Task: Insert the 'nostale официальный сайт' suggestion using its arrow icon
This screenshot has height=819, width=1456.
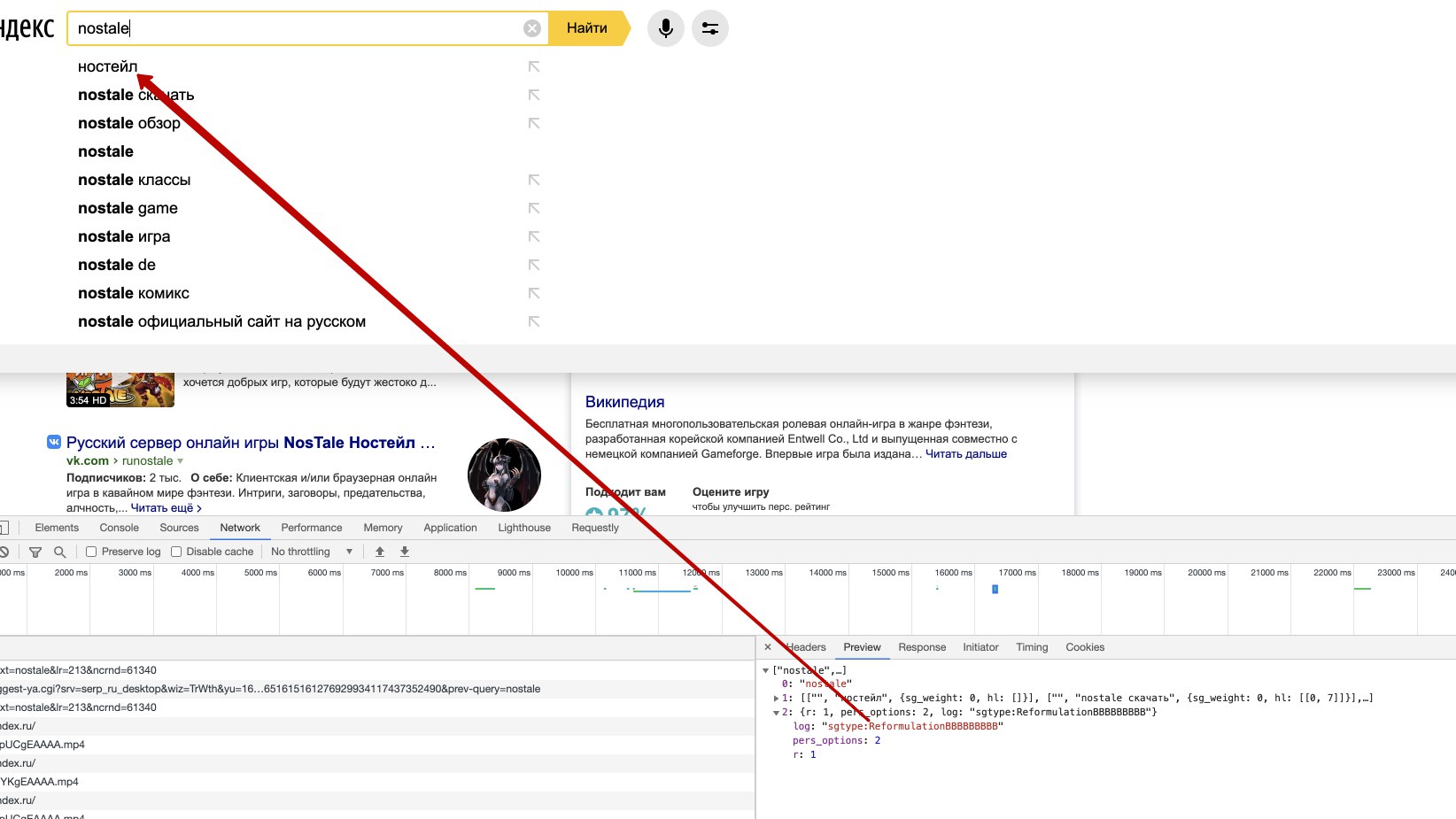Action: click(534, 321)
